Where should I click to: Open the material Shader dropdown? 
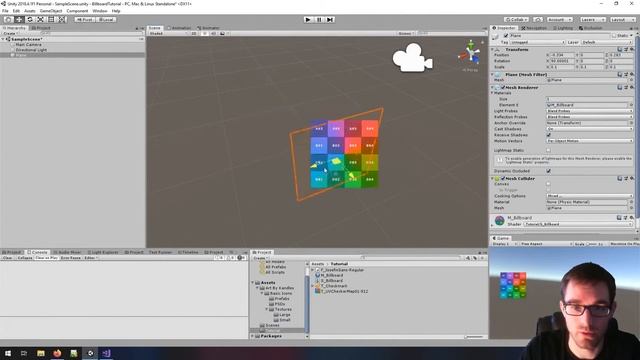coord(578,224)
